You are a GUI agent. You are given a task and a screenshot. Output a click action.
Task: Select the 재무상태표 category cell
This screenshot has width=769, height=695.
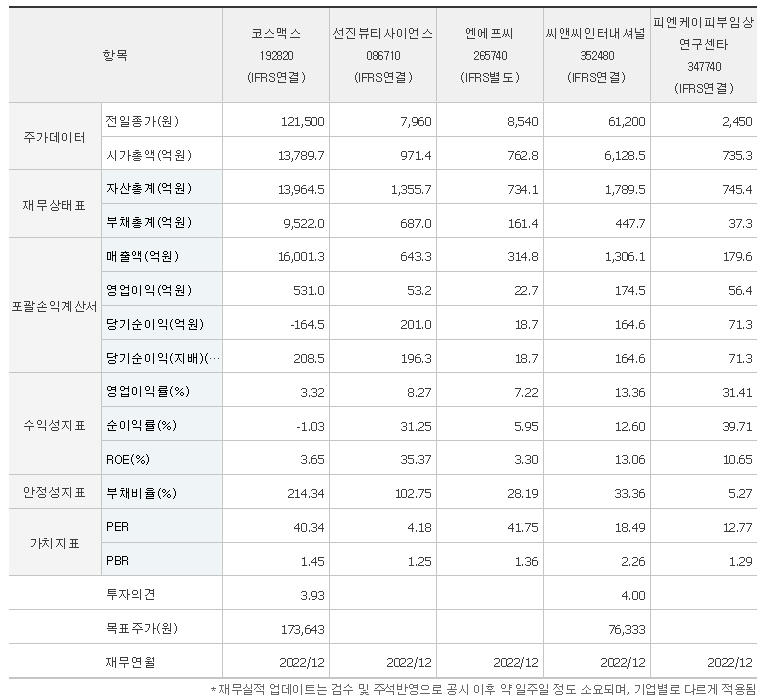[x=55, y=205]
